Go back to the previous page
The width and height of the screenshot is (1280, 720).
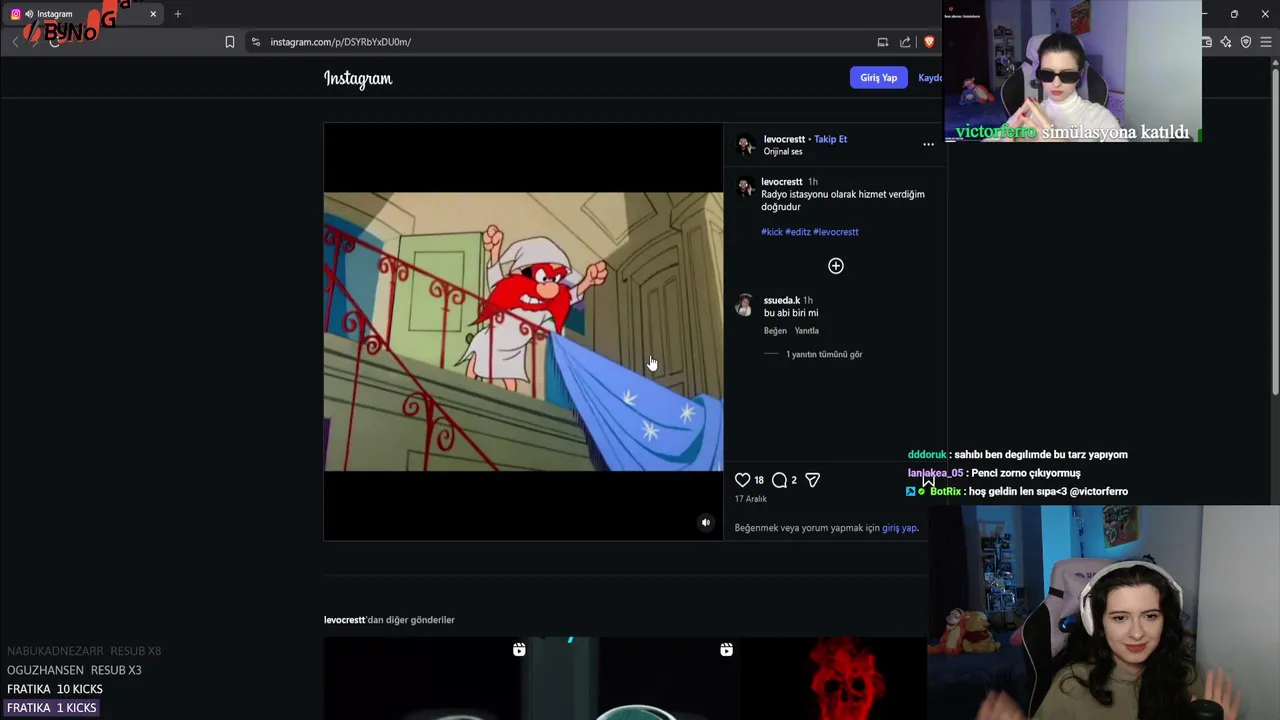(x=15, y=42)
